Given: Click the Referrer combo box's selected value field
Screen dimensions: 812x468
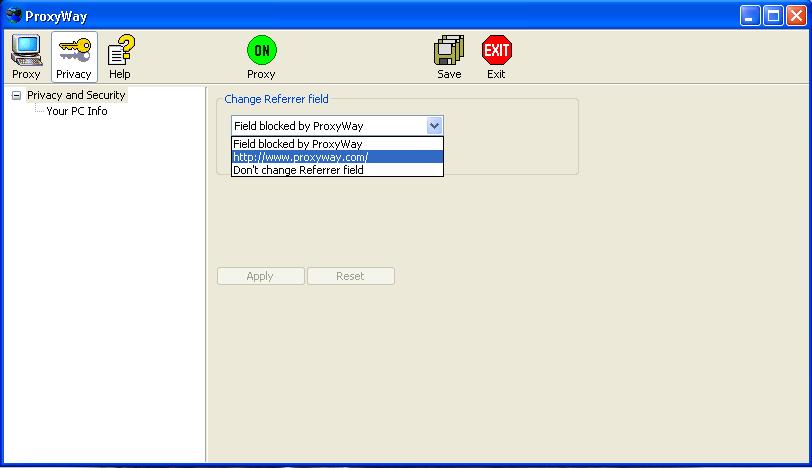Looking at the screenshot, I should (x=329, y=126).
